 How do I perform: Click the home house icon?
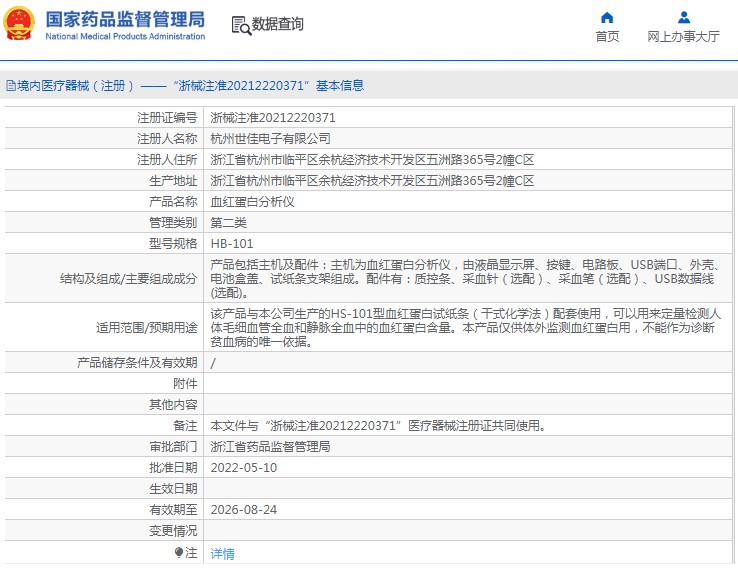(607, 17)
